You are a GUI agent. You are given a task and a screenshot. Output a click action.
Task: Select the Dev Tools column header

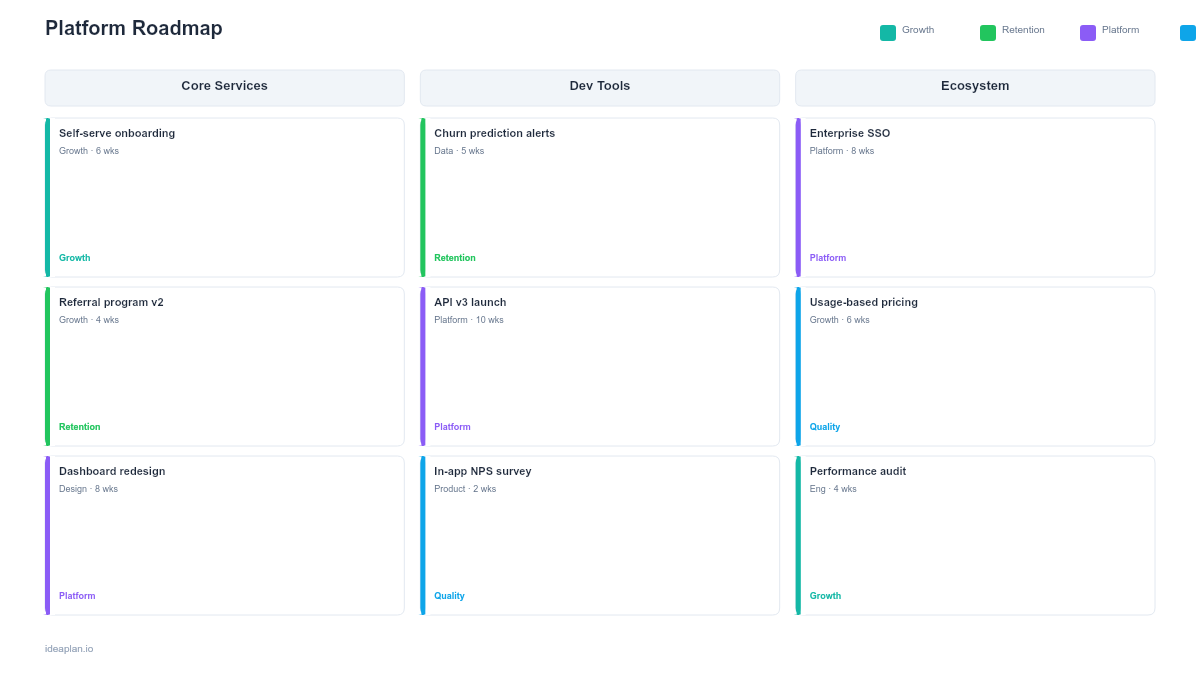[600, 87]
